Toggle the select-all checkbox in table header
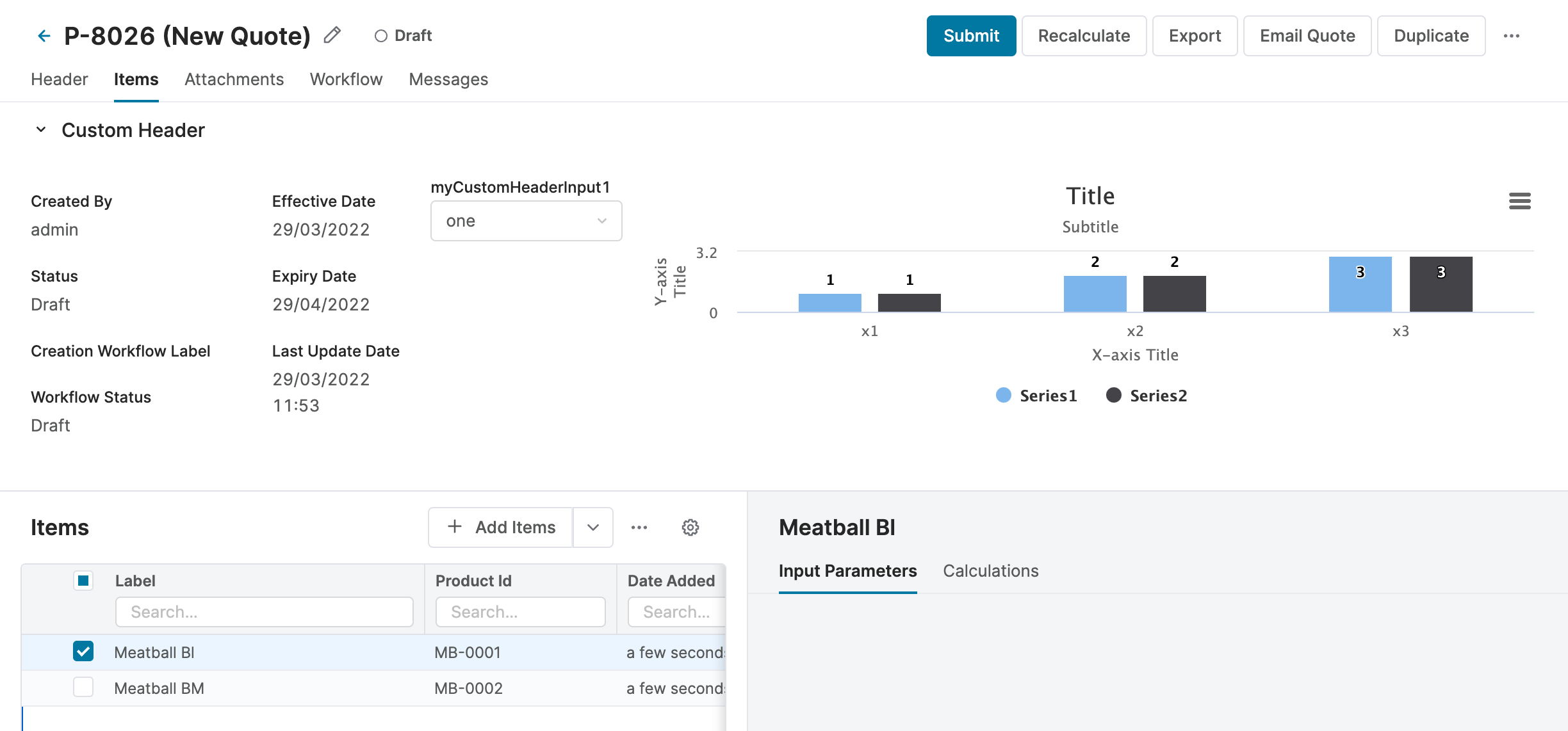This screenshot has height=731, width=1568. [83, 581]
